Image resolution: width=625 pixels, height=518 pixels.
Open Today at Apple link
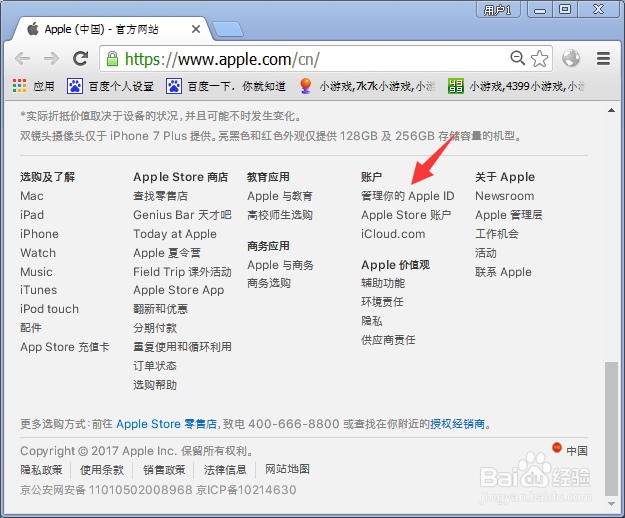click(x=175, y=234)
